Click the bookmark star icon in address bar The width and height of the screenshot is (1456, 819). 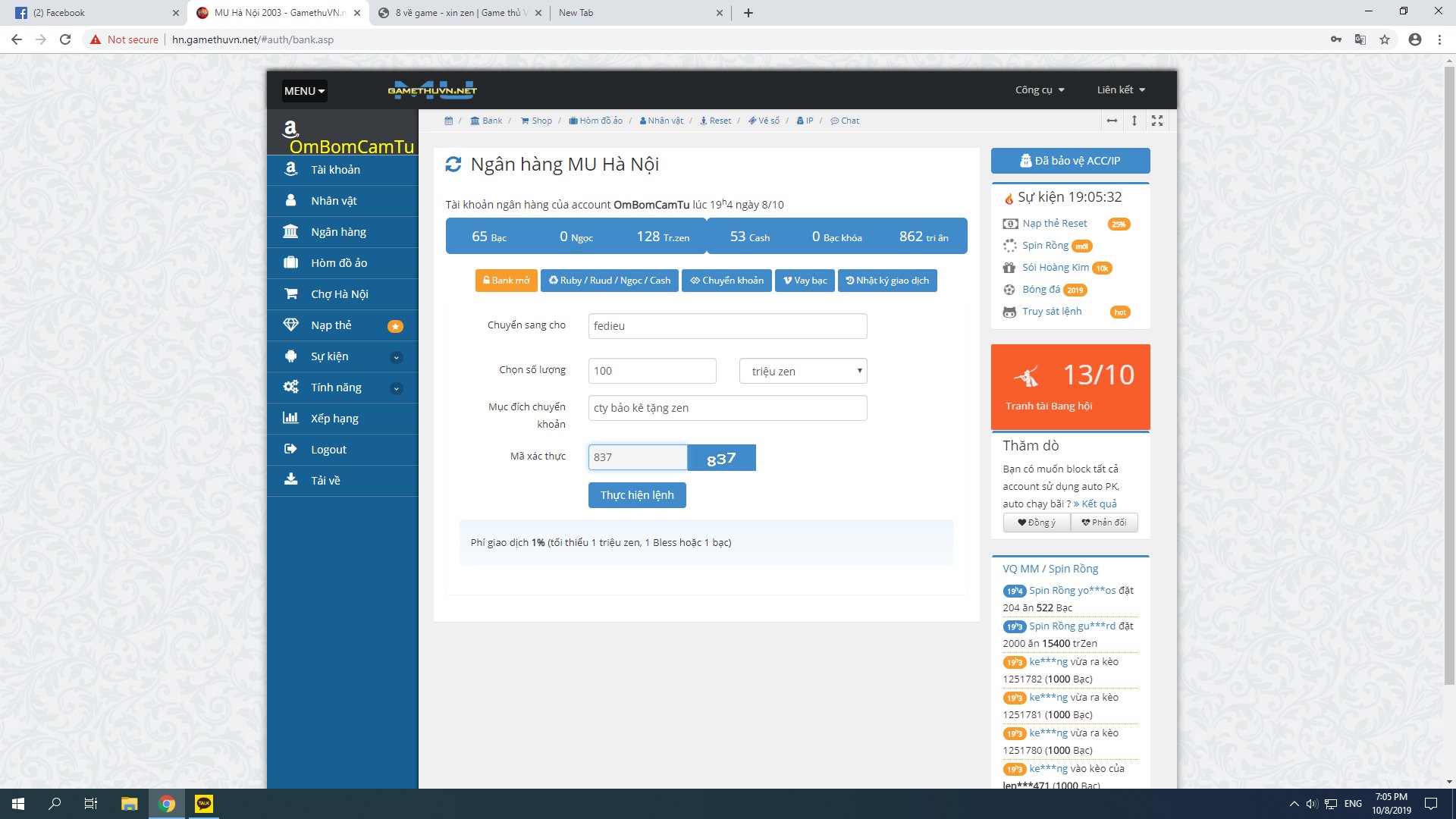[1385, 39]
